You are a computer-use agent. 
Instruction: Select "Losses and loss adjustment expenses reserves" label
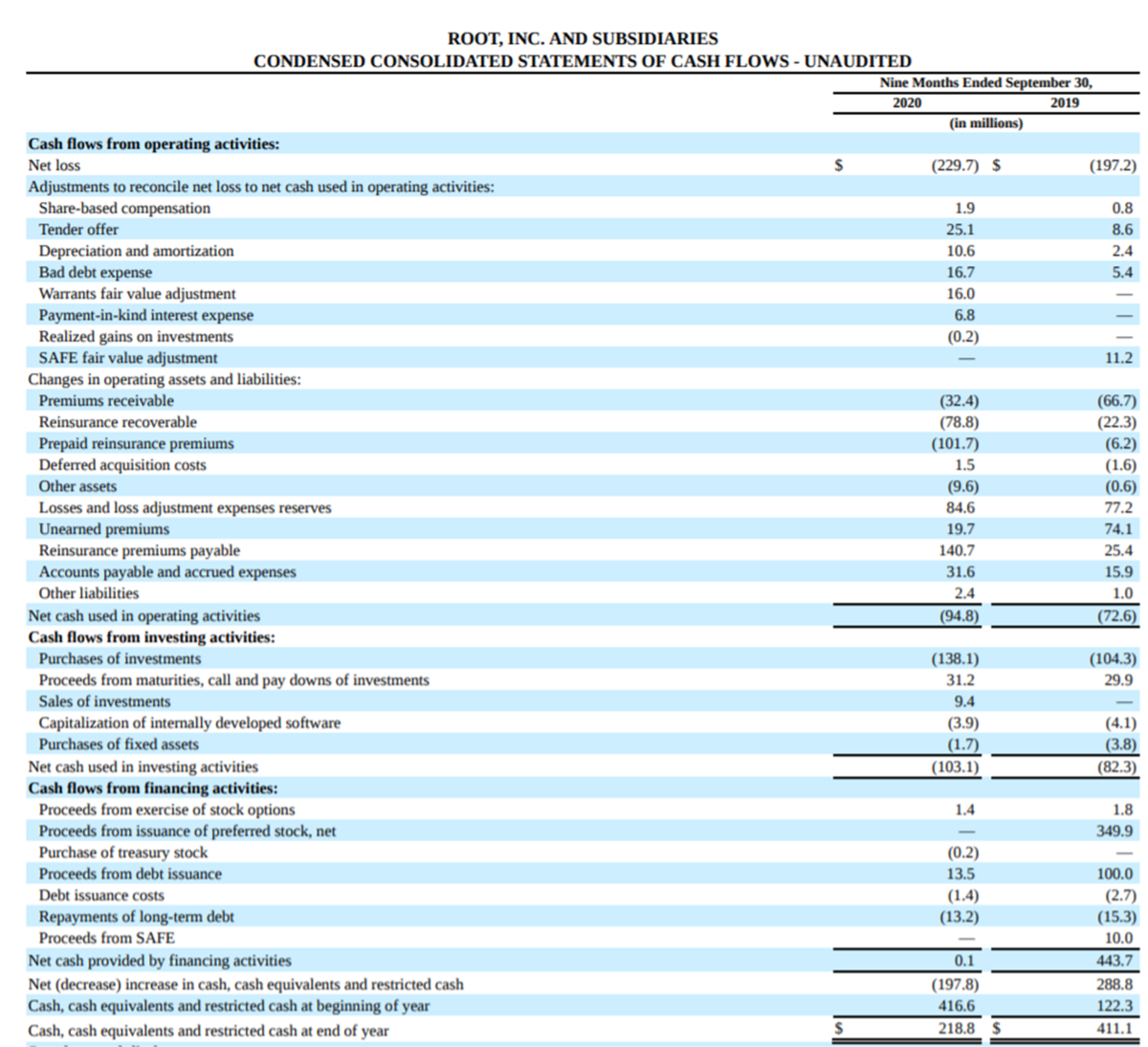point(185,508)
